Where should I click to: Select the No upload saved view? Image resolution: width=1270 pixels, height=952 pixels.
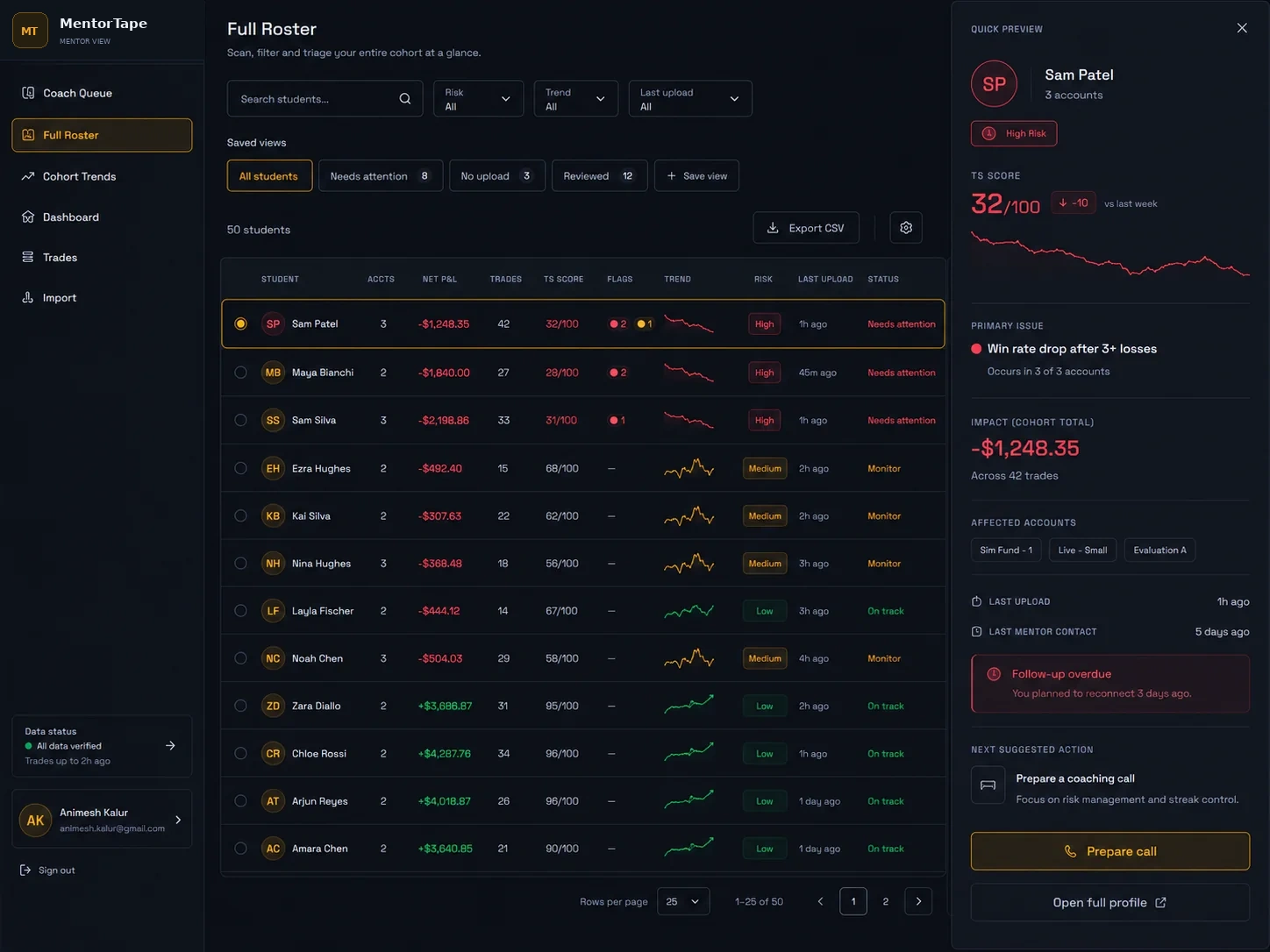click(x=497, y=176)
